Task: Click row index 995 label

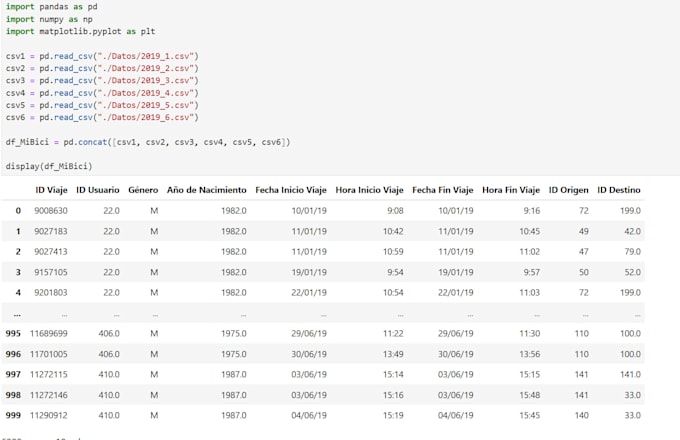Action: pyautogui.click(x=13, y=333)
